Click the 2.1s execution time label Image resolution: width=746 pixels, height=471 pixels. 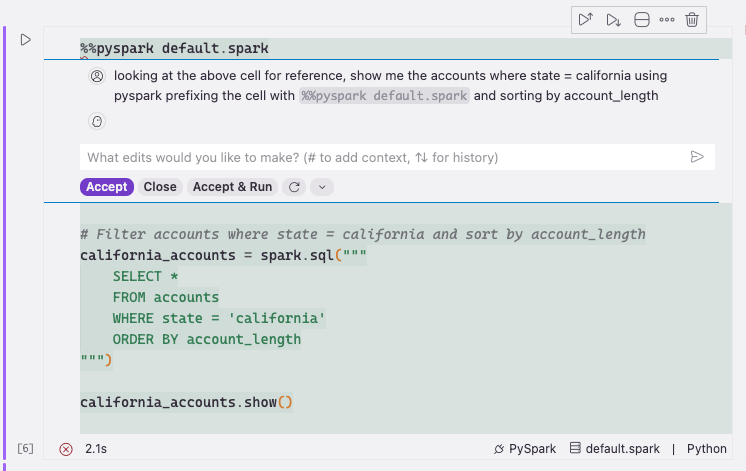pyautogui.click(x=96, y=449)
